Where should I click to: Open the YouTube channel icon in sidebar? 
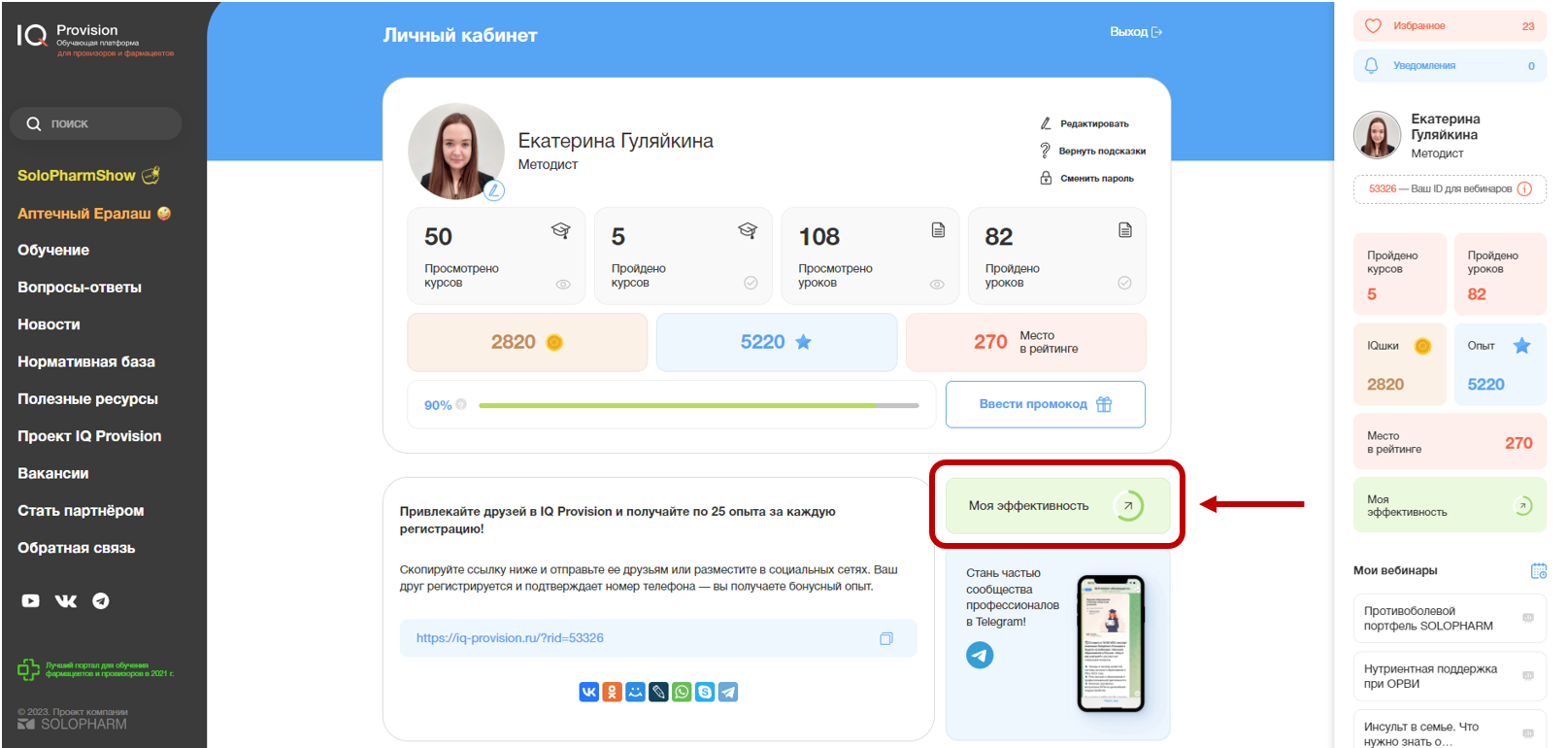click(31, 600)
